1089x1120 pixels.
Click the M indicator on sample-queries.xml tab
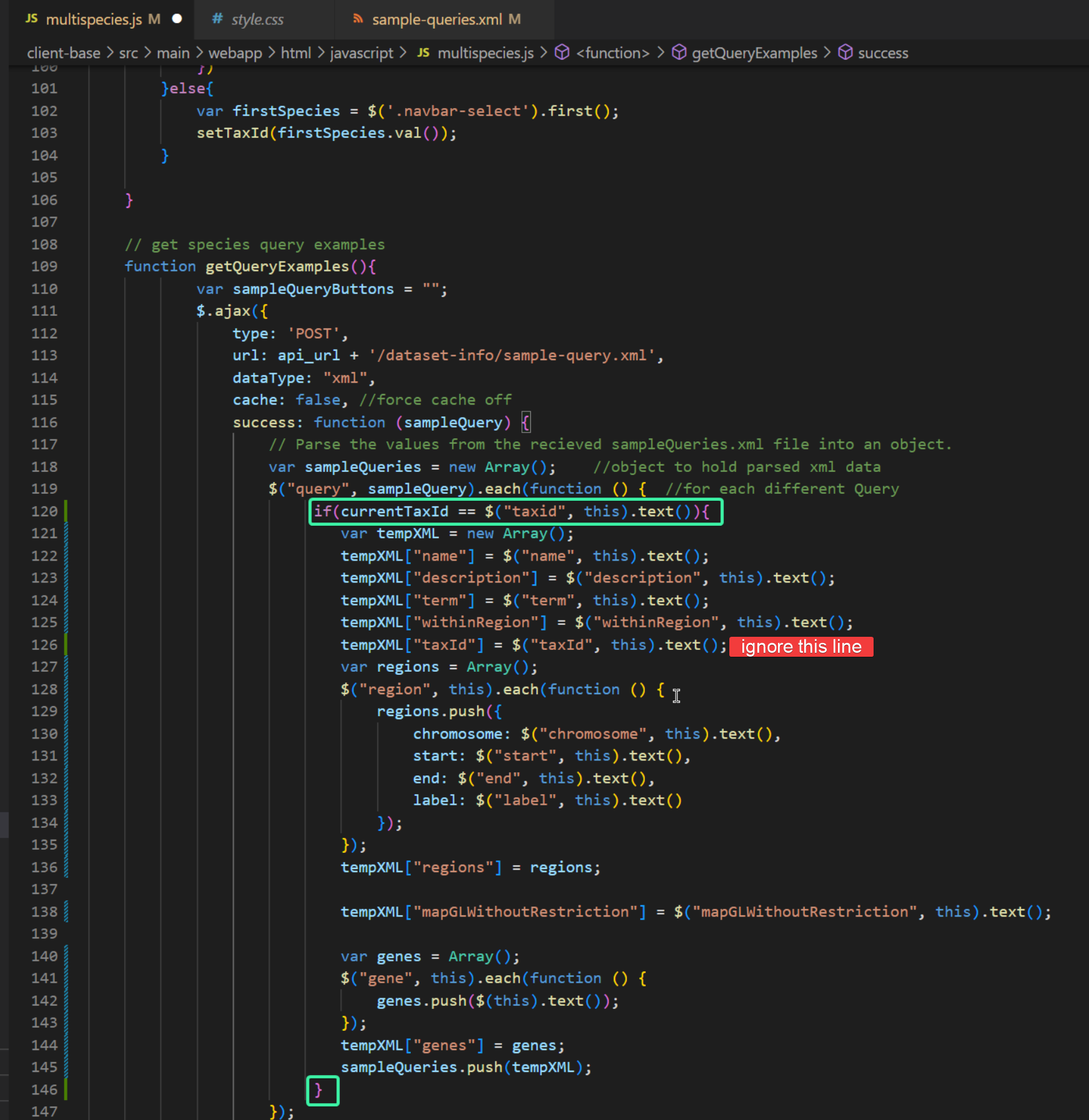tap(513, 19)
